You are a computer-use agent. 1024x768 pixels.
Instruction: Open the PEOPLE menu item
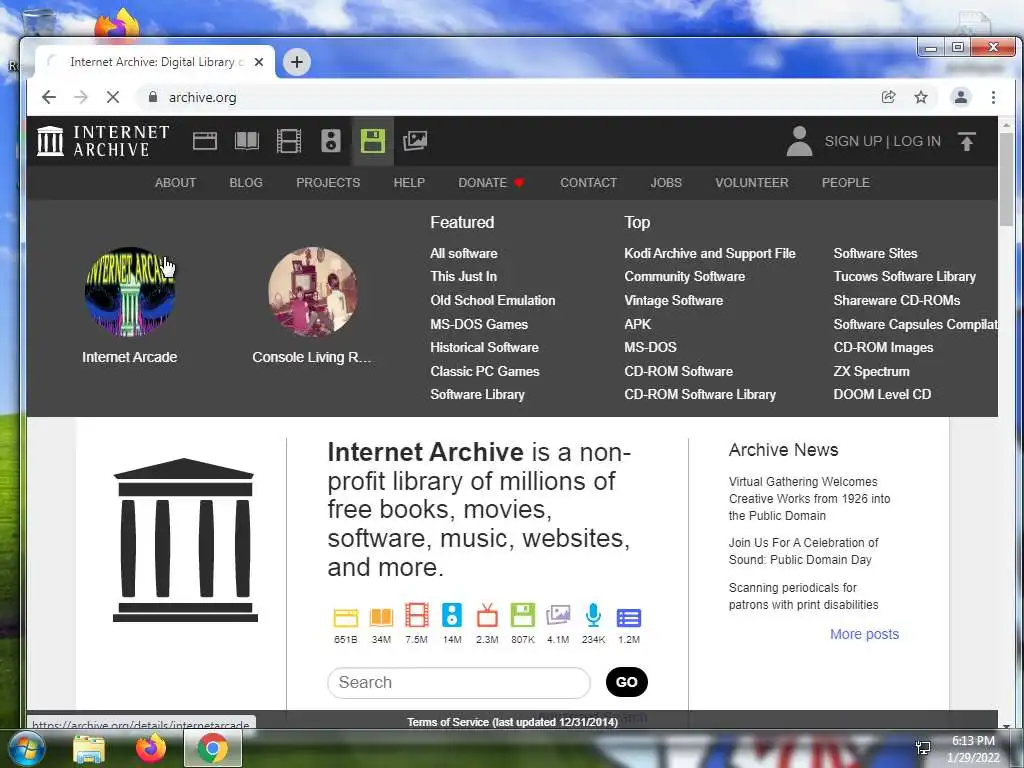tap(846, 183)
